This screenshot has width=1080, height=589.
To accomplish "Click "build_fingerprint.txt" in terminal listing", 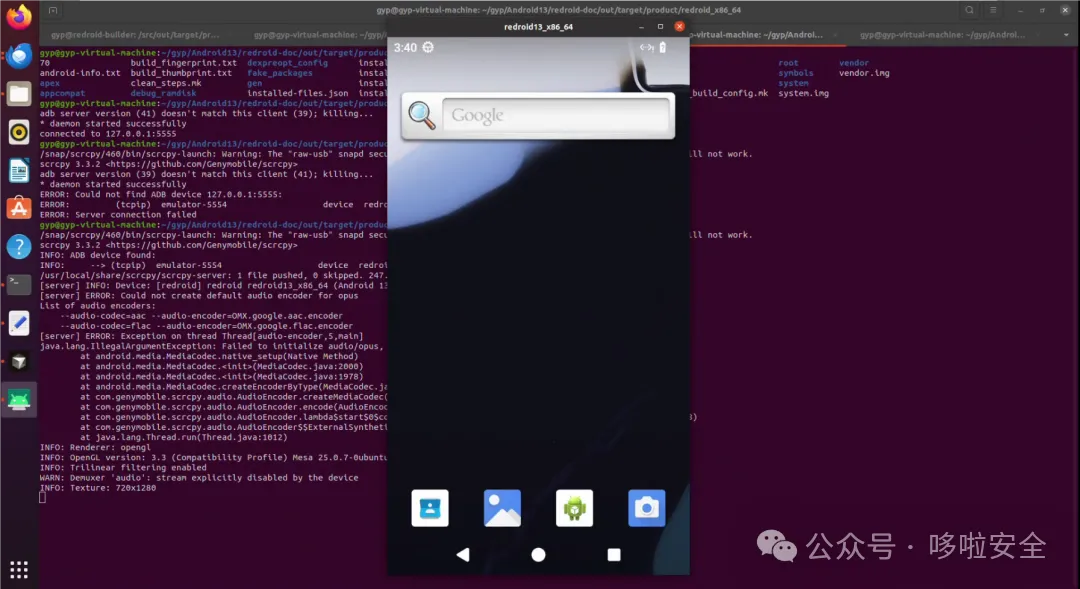I will point(183,63).
